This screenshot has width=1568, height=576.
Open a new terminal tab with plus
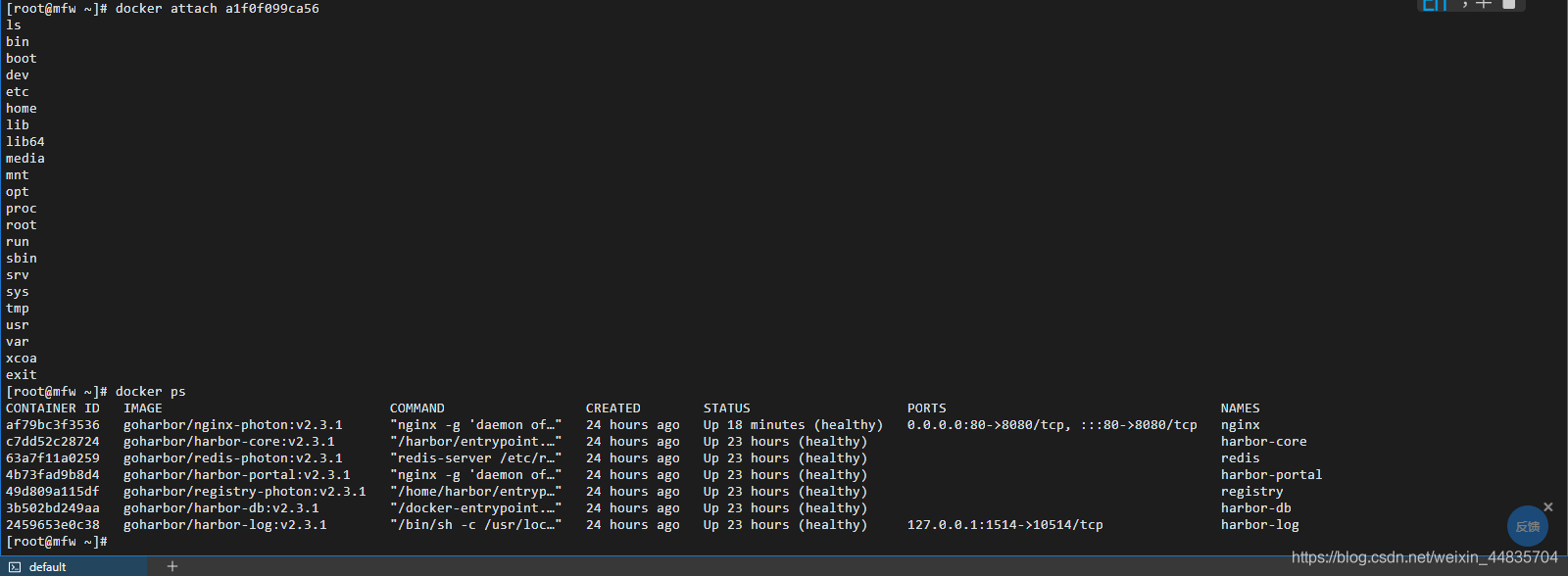click(172, 566)
